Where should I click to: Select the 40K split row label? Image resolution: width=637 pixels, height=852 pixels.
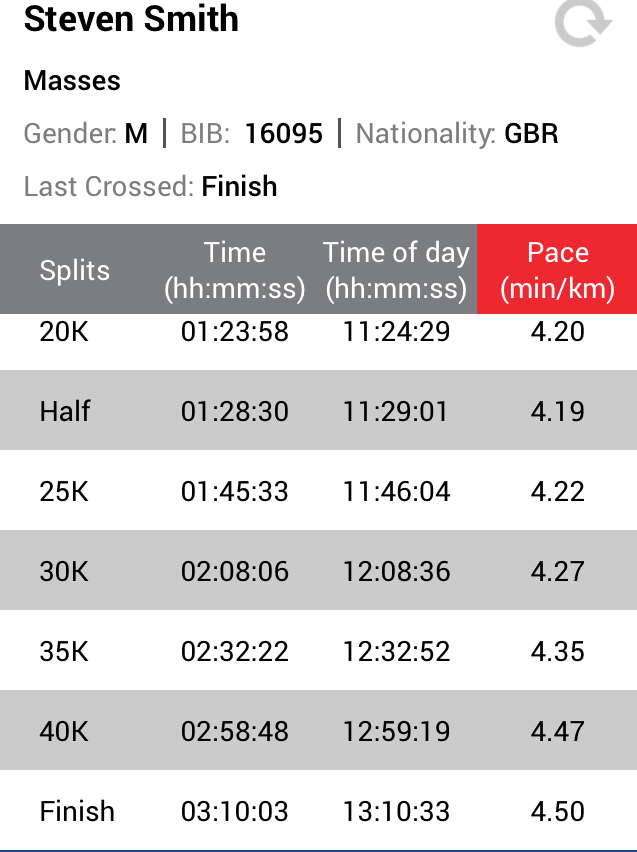pyautogui.click(x=64, y=731)
